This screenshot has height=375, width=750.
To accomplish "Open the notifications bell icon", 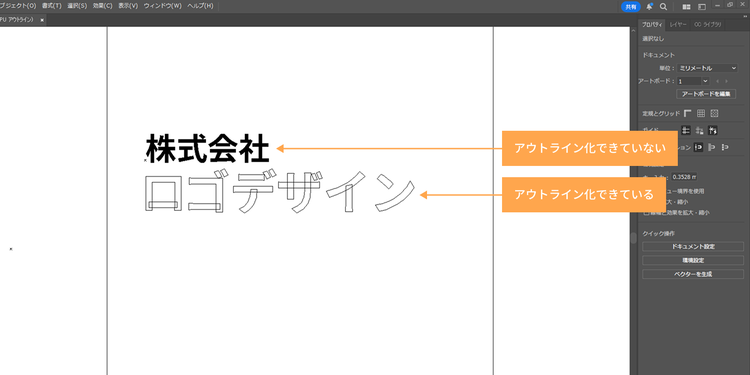I will pos(650,7).
